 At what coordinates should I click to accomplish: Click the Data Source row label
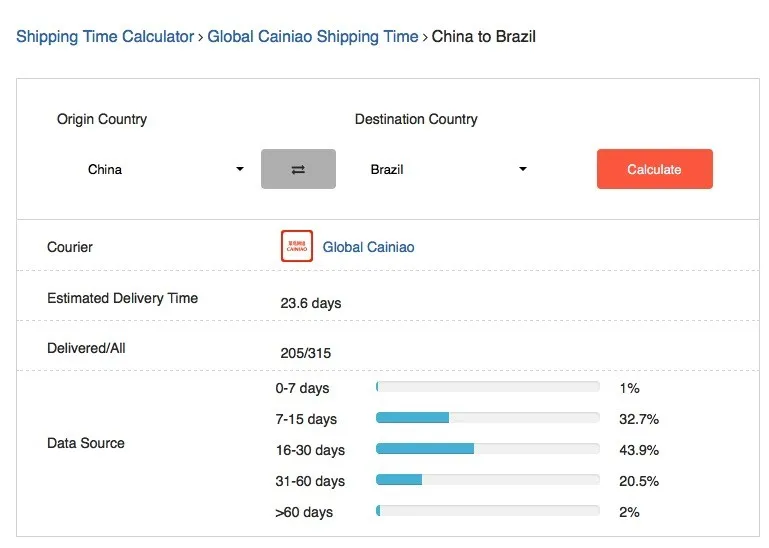point(86,443)
